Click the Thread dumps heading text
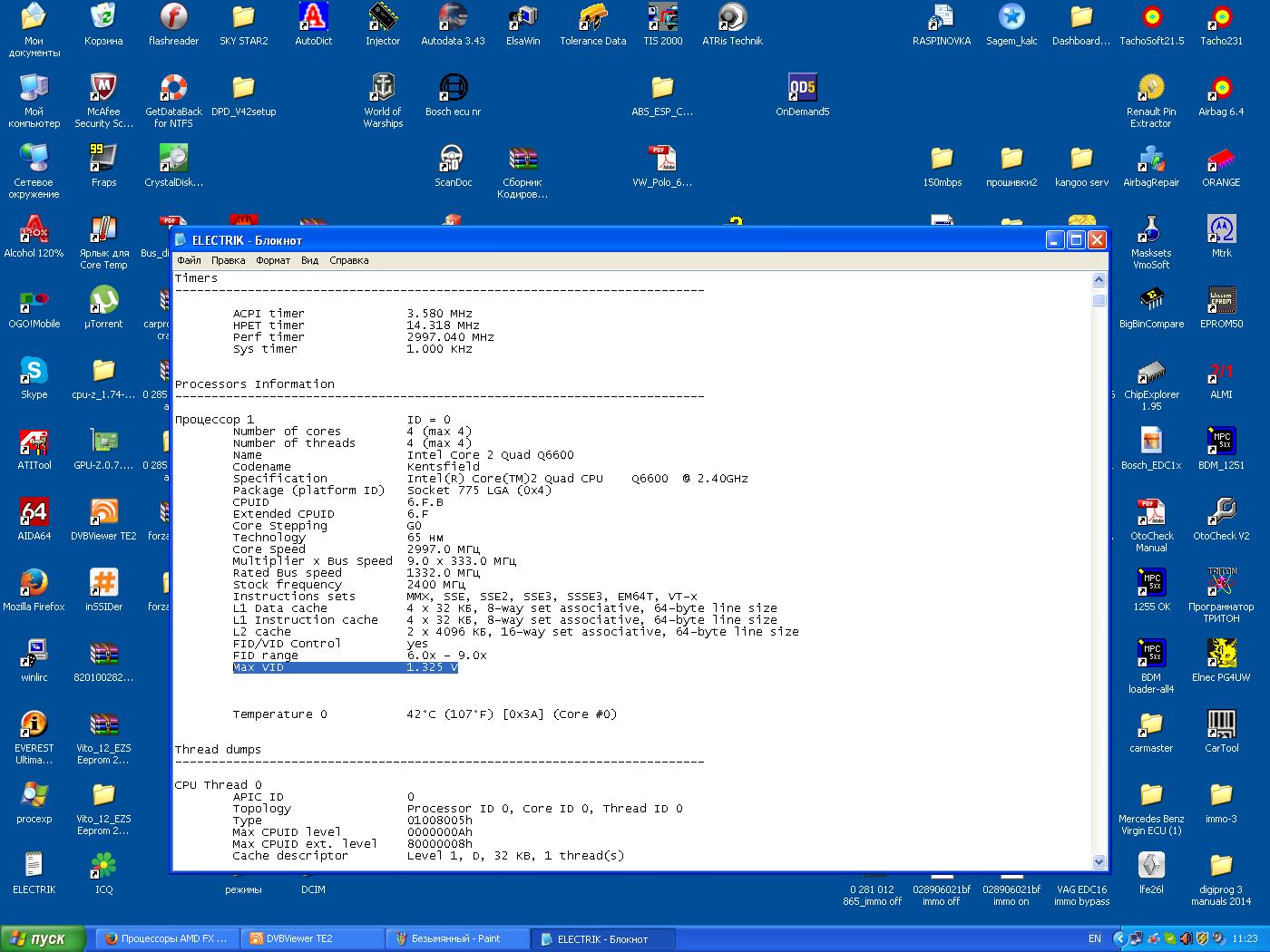1270x952 pixels. (x=218, y=750)
